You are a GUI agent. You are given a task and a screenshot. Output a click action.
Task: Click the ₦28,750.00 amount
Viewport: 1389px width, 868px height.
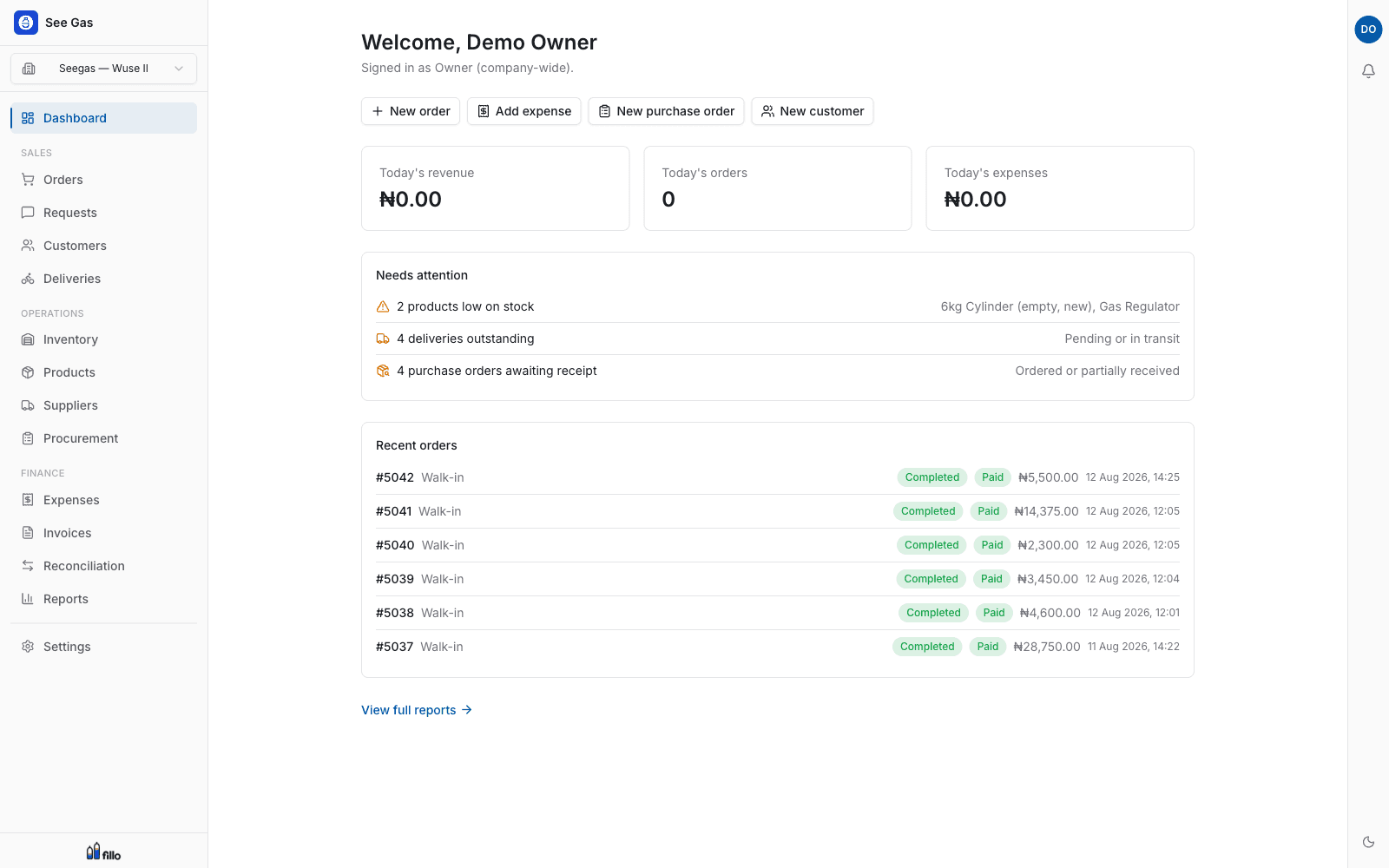[1047, 647]
